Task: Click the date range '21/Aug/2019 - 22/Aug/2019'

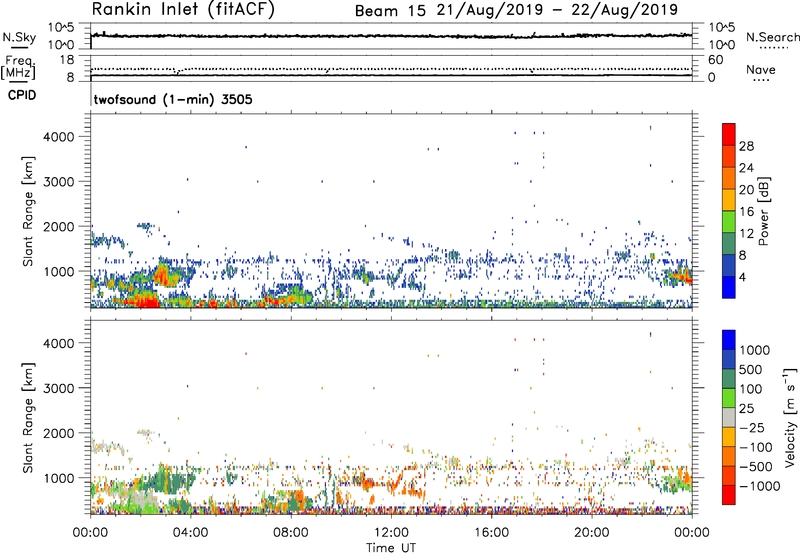Action: 557,10
